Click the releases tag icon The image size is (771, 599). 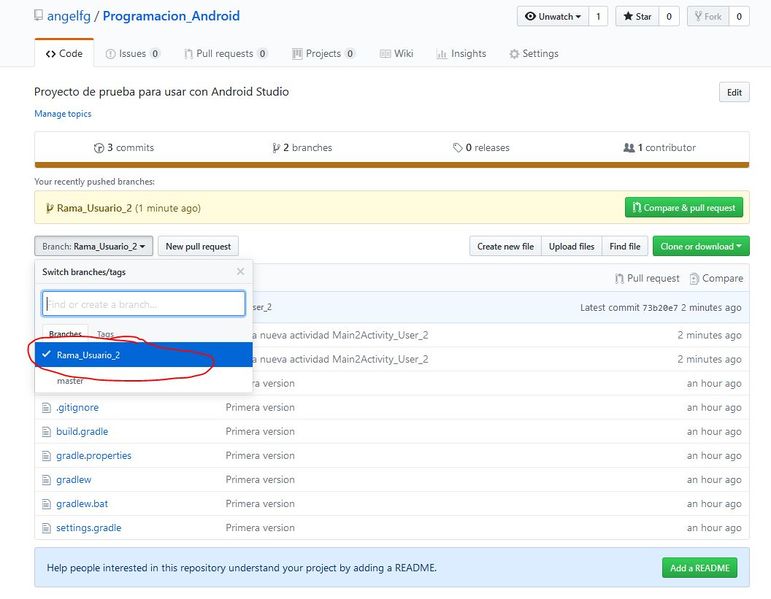(457, 148)
